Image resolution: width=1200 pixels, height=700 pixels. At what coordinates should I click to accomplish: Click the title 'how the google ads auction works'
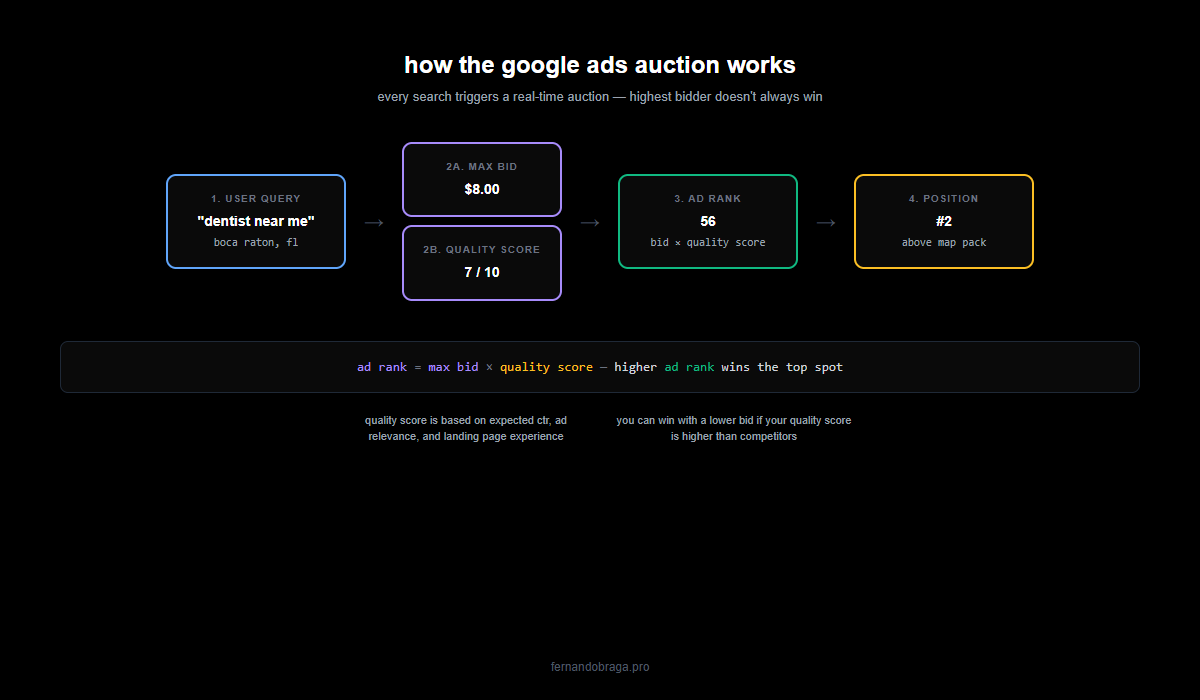point(600,65)
